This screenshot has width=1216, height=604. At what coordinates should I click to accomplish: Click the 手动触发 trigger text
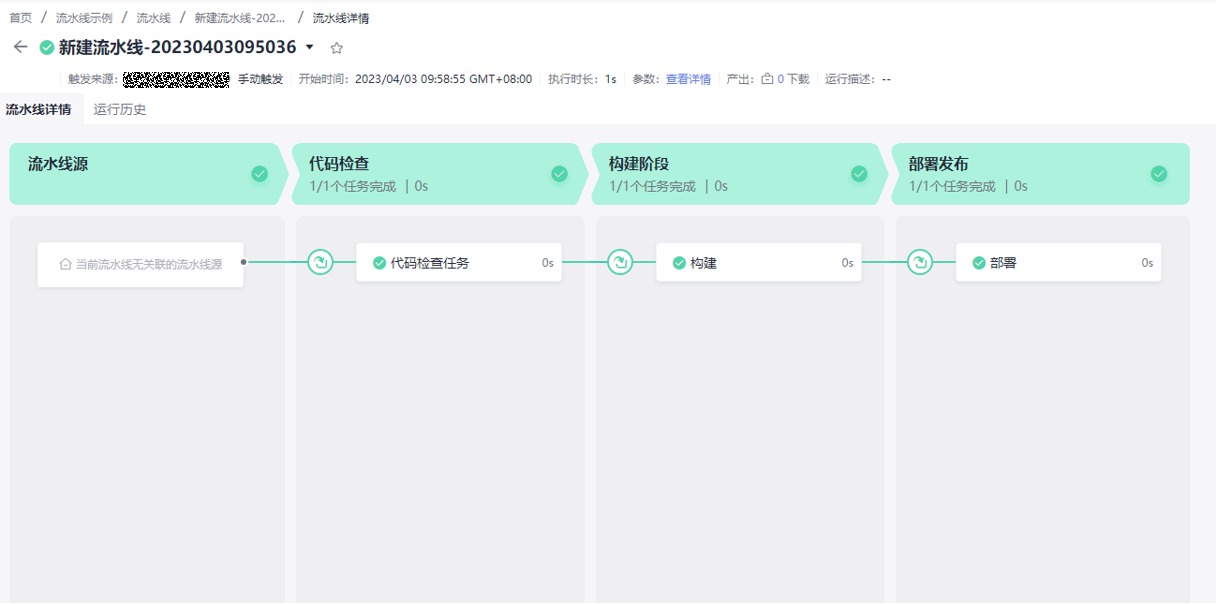click(x=260, y=79)
